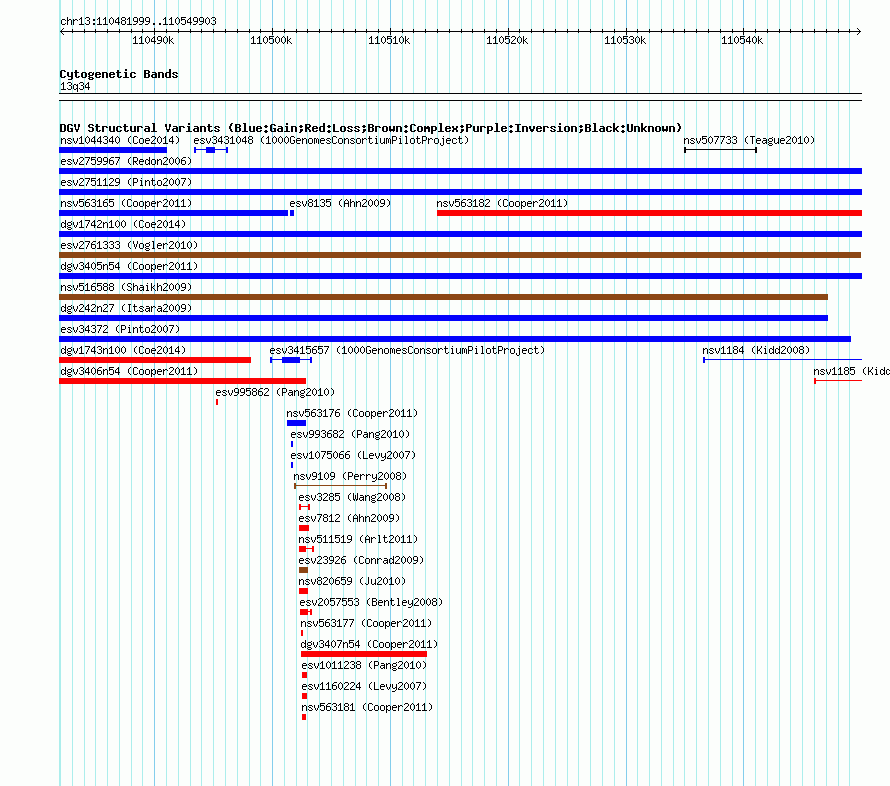Click the nsv1185 label at right edge

coord(851,371)
